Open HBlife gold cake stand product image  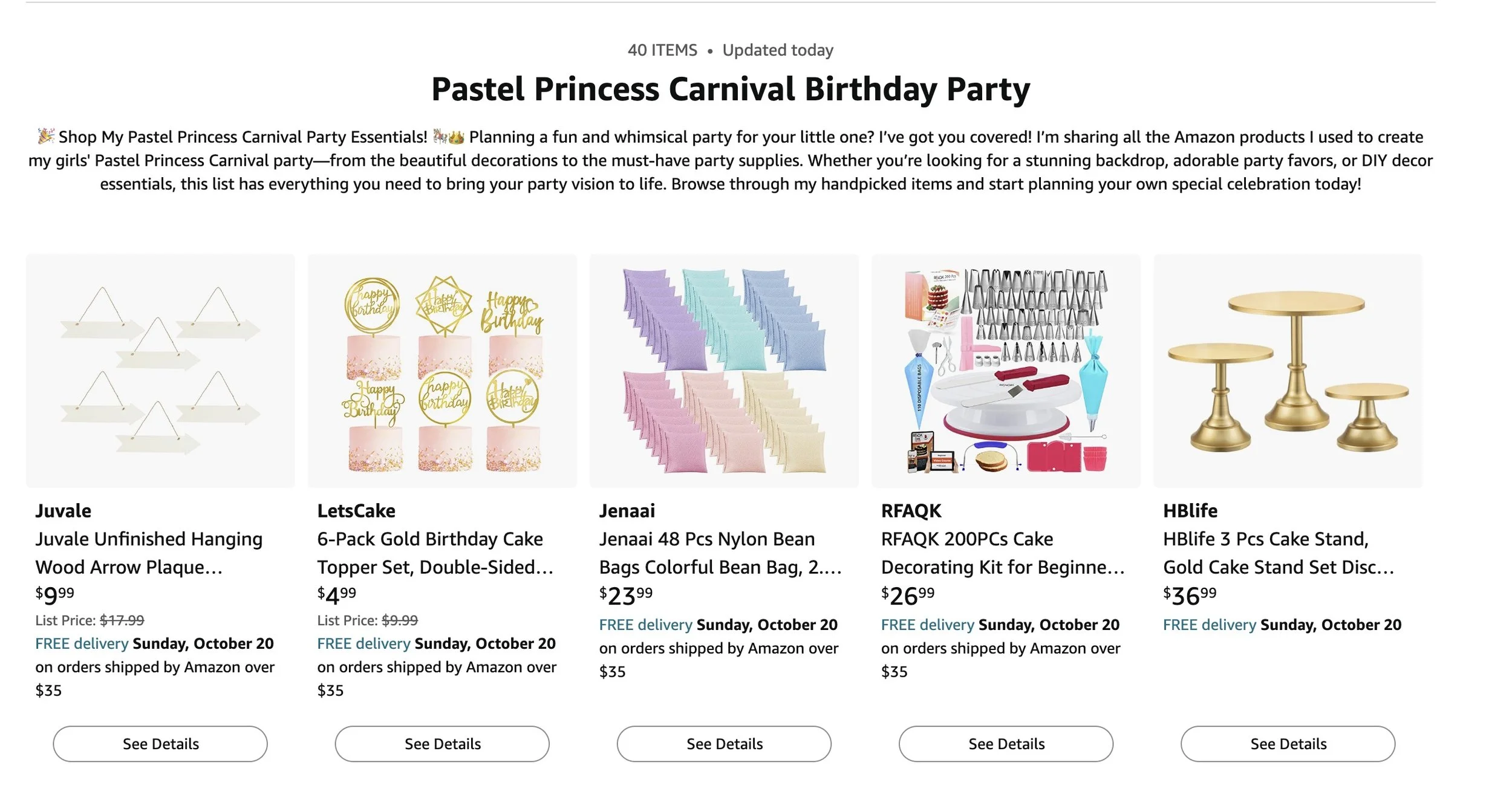1288,370
